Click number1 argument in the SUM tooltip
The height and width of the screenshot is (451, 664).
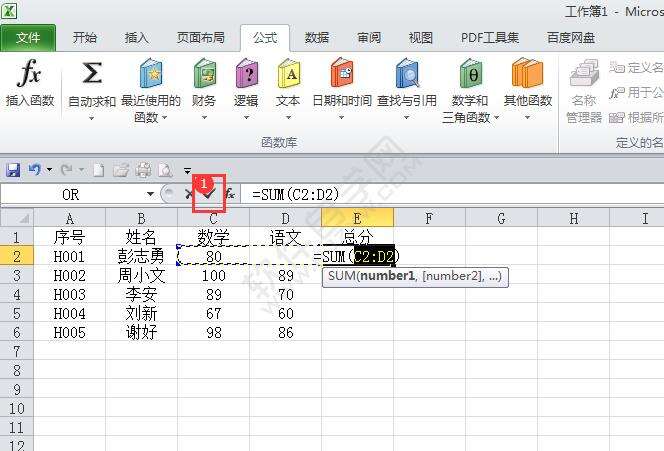(387, 276)
